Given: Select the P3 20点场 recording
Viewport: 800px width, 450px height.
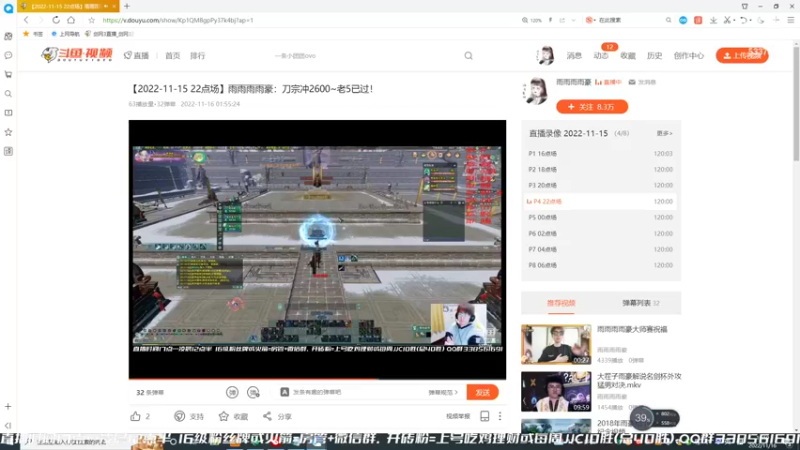Looking at the screenshot, I should [601, 185].
